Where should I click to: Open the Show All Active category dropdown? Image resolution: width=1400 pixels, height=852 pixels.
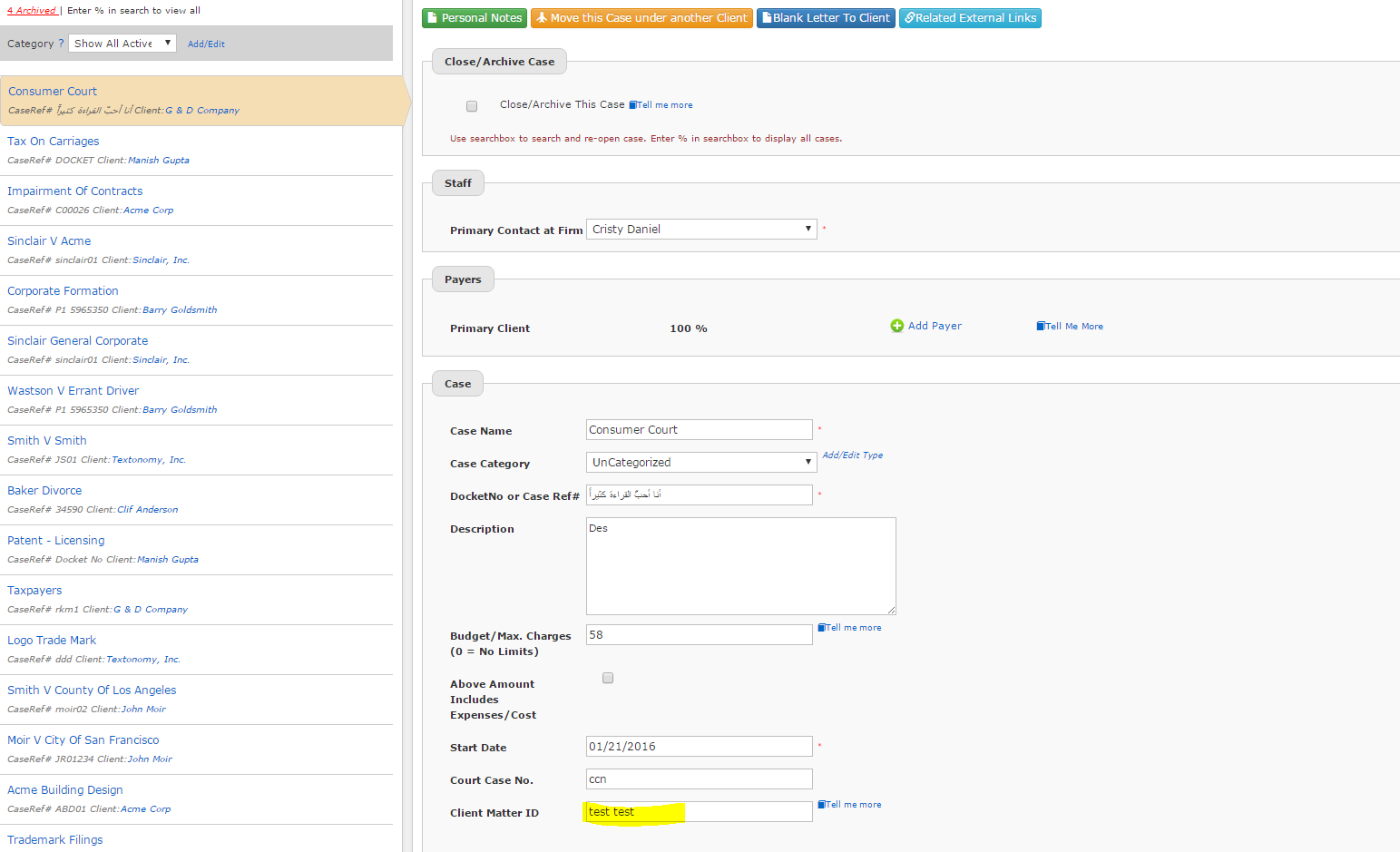coord(122,44)
